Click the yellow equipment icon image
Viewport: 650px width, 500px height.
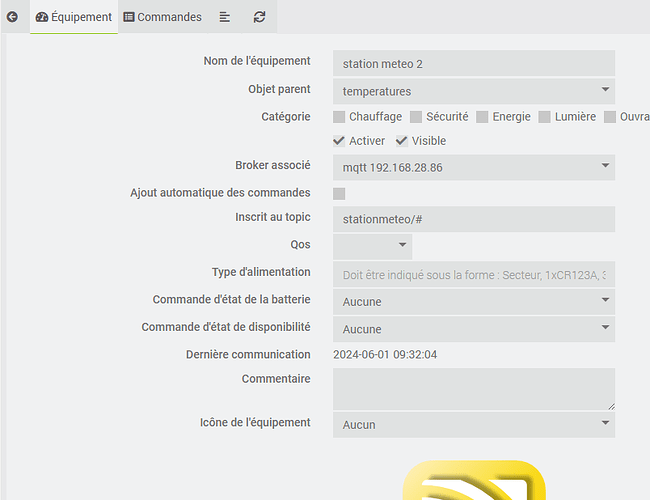click(474, 480)
